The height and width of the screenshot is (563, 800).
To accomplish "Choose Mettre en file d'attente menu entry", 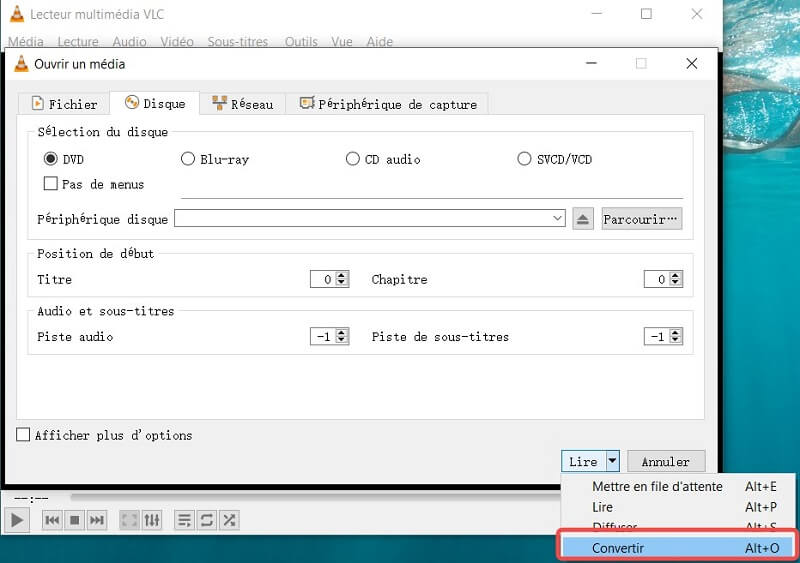I will click(678, 486).
